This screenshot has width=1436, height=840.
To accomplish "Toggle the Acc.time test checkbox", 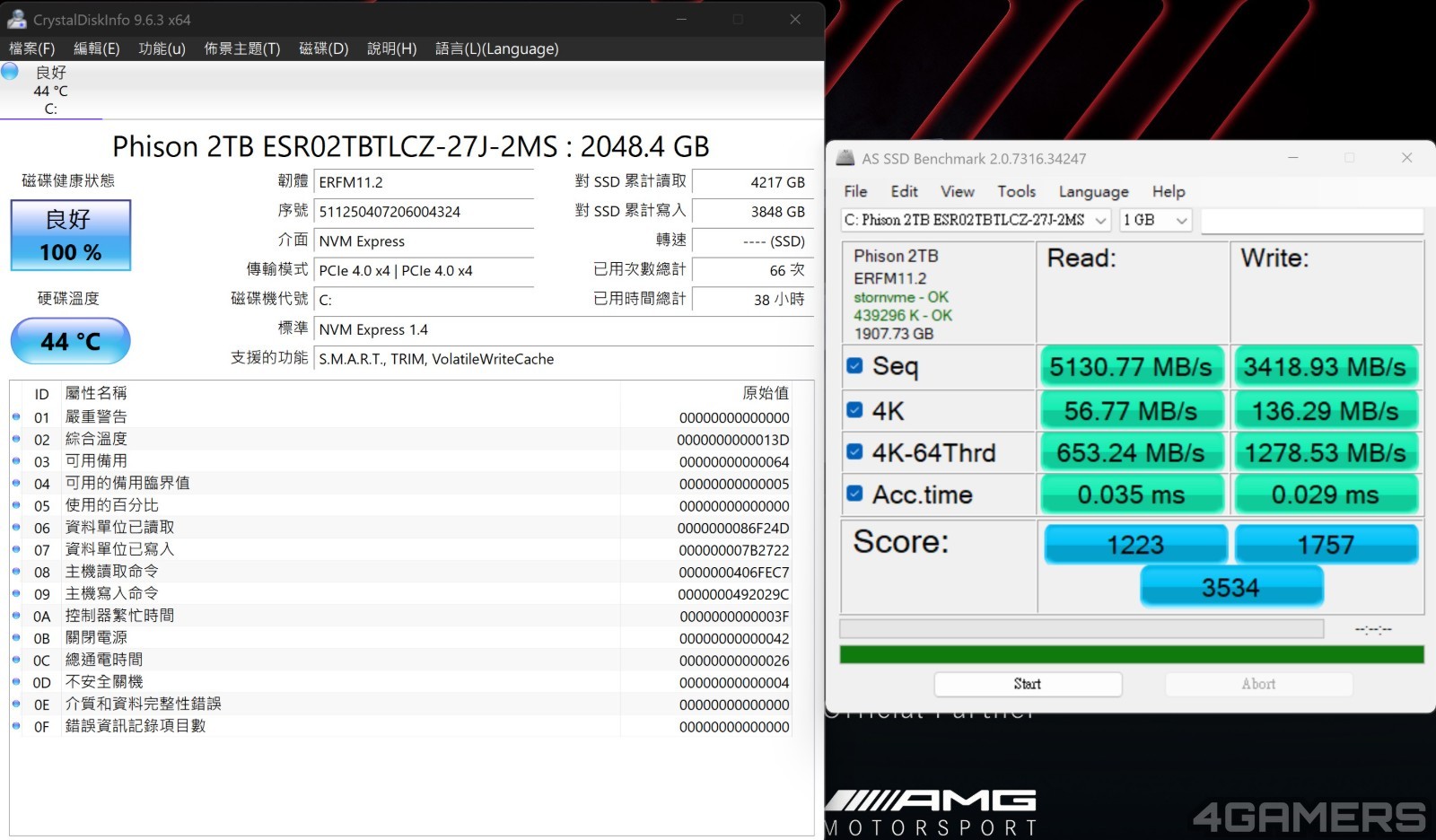I will coord(854,494).
